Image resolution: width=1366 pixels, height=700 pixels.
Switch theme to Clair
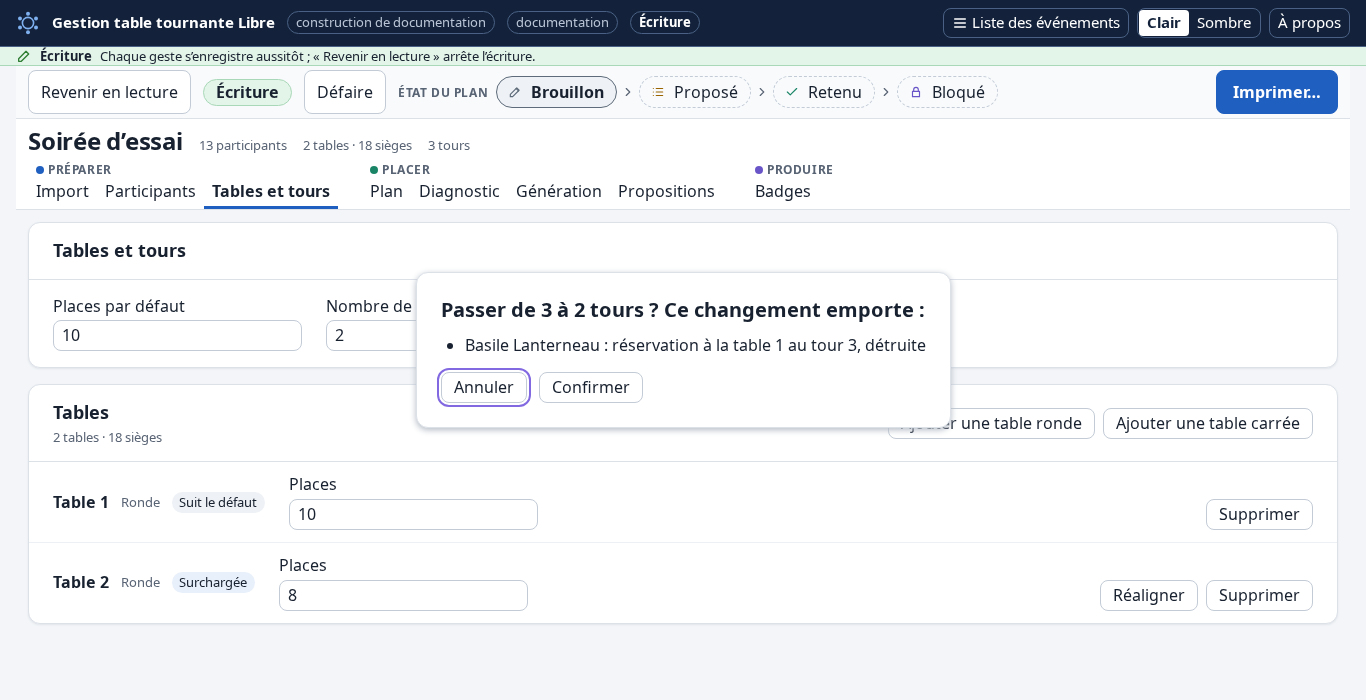(x=1164, y=23)
